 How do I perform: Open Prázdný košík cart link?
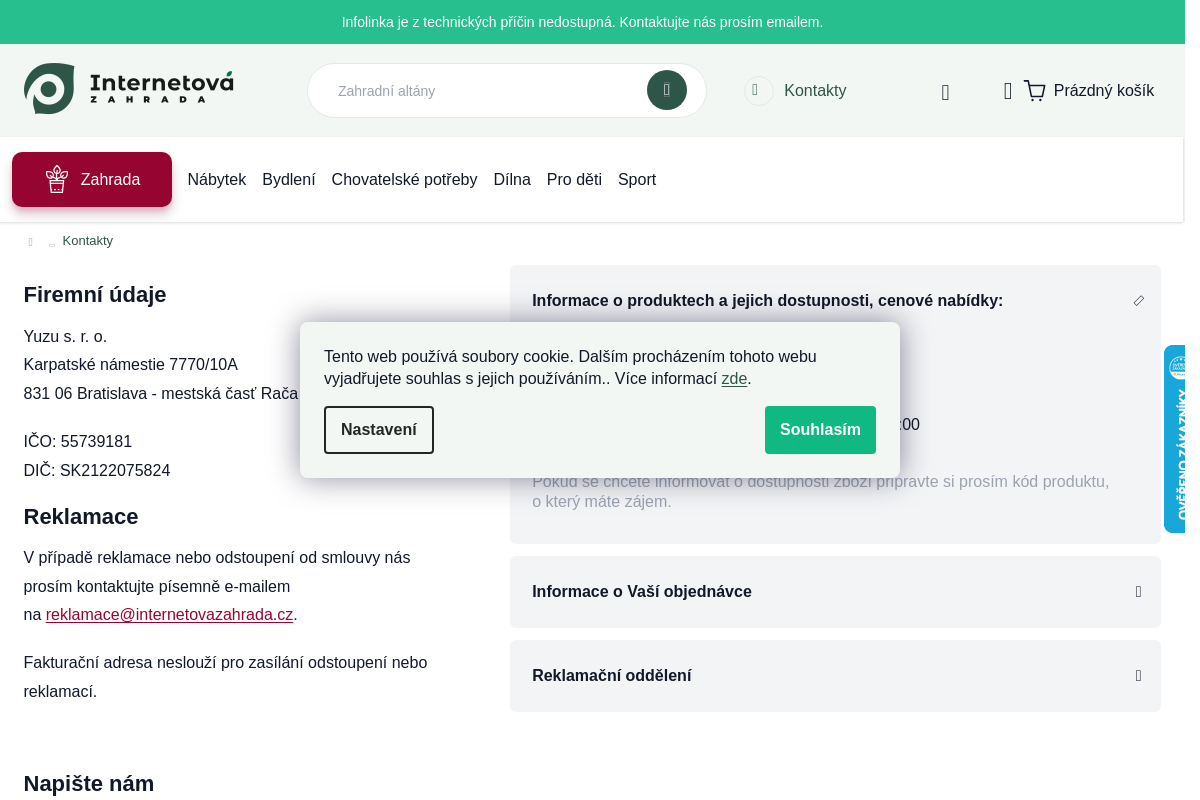pyautogui.click(x=1104, y=91)
